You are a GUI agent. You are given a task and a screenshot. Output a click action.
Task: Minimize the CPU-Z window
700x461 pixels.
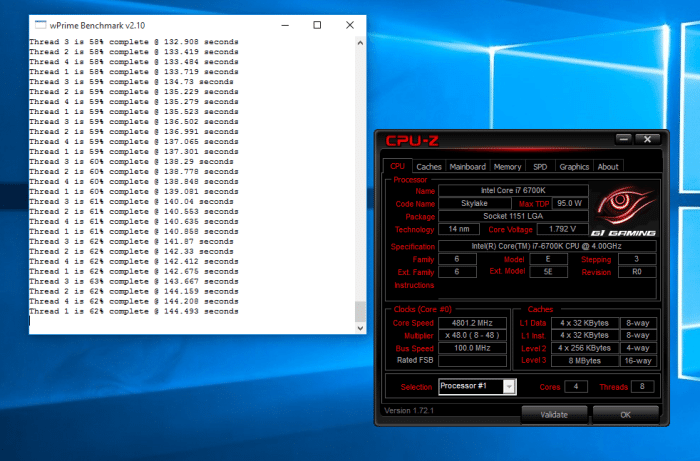(x=624, y=139)
